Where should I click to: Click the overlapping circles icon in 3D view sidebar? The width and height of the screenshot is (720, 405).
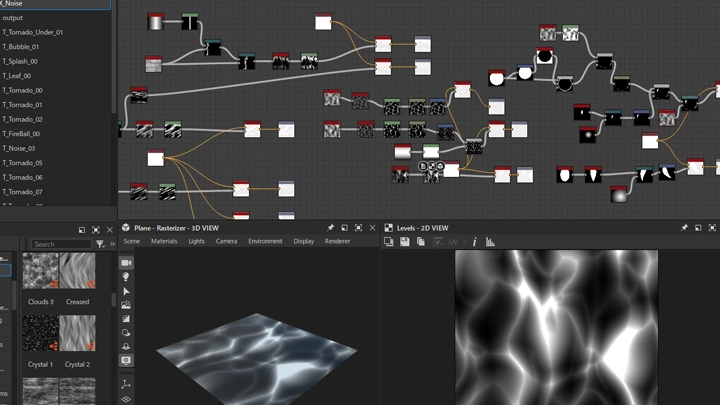126,332
